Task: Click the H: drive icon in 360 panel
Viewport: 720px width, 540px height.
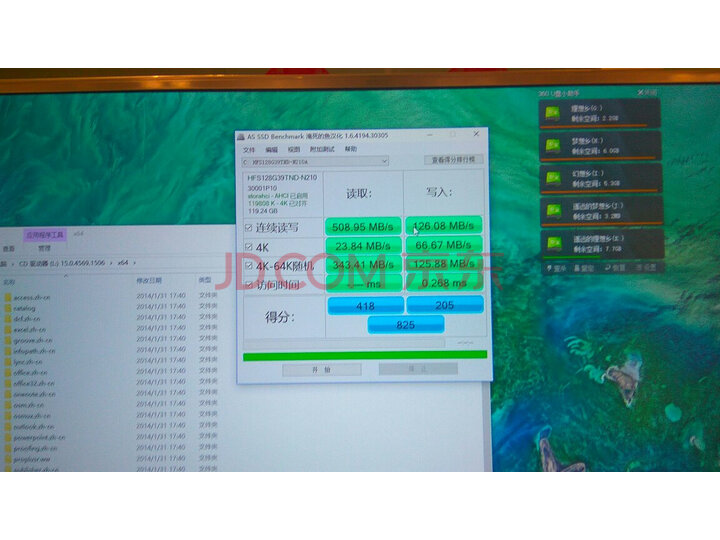Action: click(553, 146)
